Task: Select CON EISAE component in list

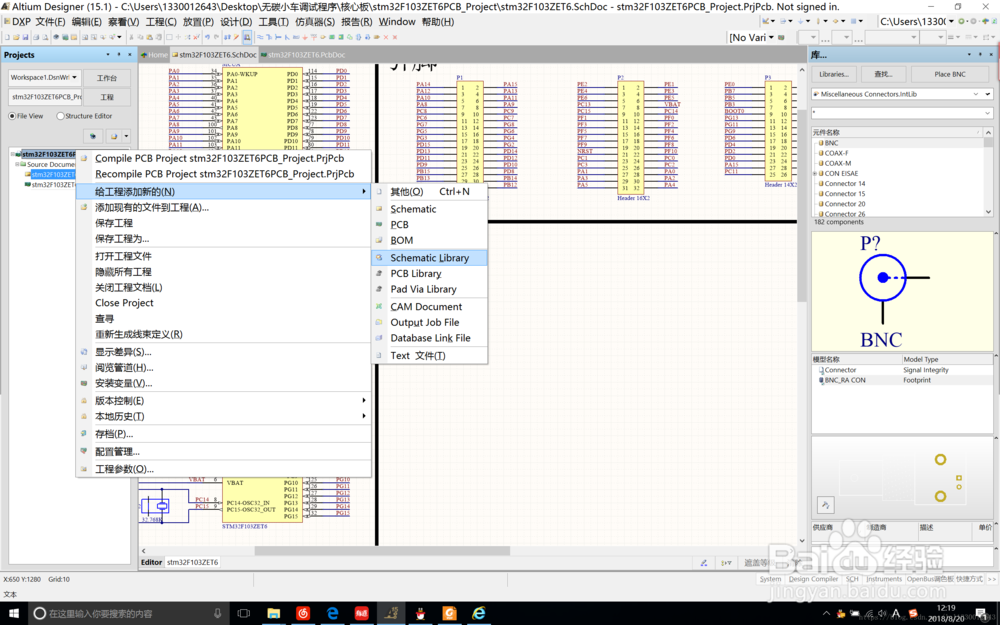Action: 841,173
